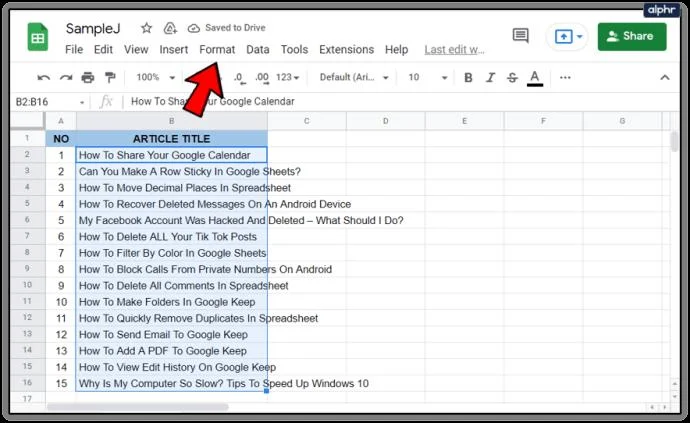Click the redo icon in toolbar
The image size is (690, 423).
tap(65, 77)
